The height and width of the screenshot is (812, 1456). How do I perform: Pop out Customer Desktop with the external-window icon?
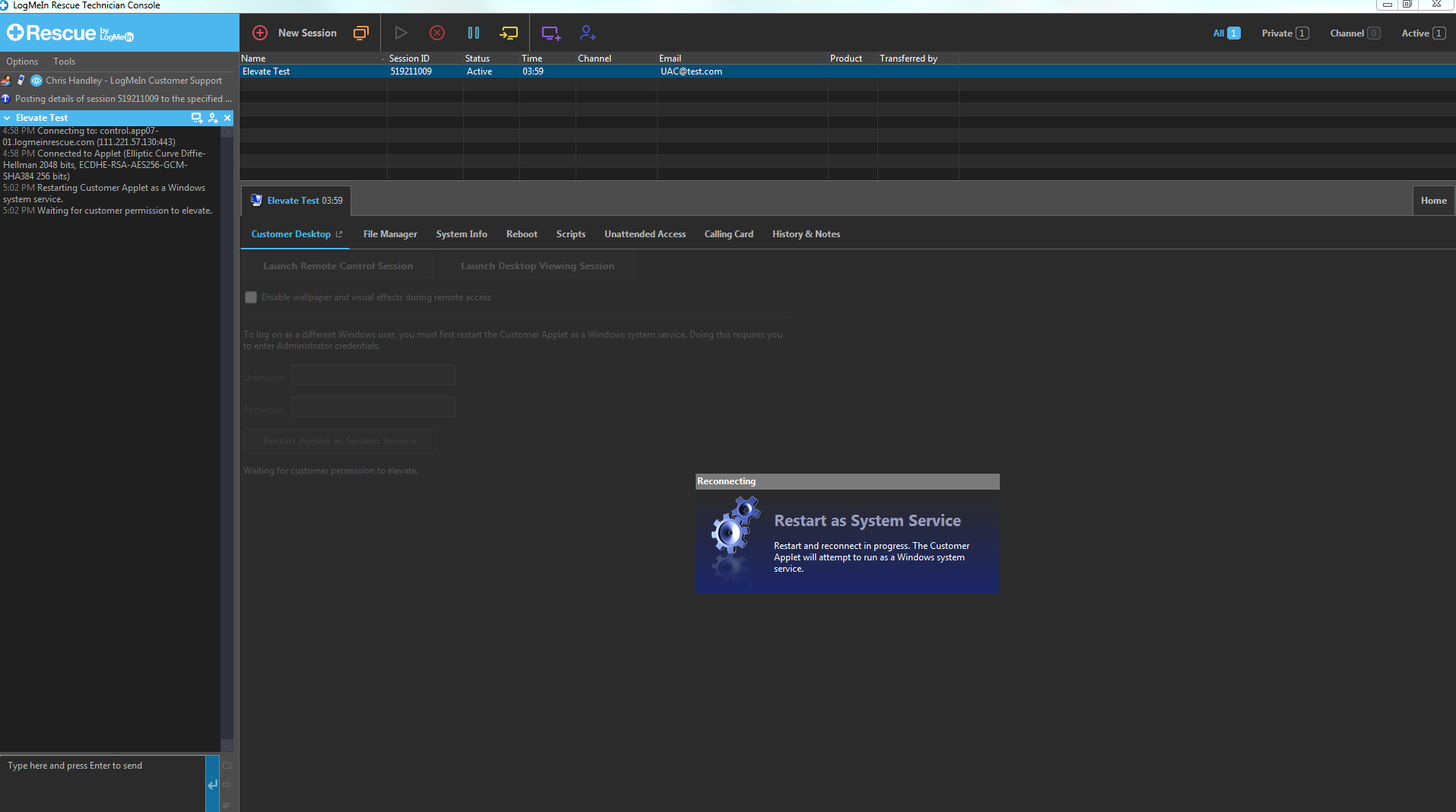coord(339,234)
